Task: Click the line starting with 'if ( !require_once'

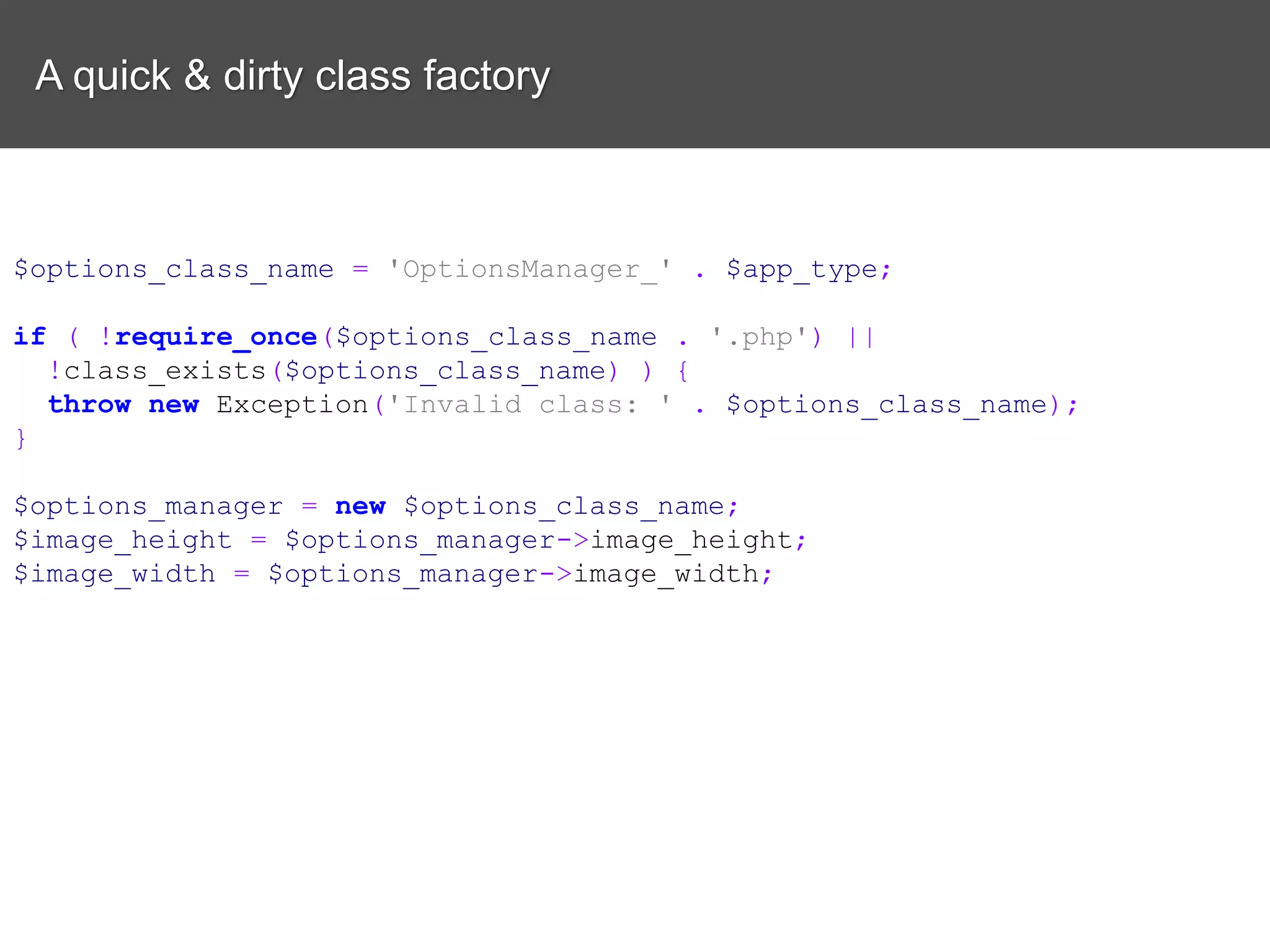Action: 444,338
